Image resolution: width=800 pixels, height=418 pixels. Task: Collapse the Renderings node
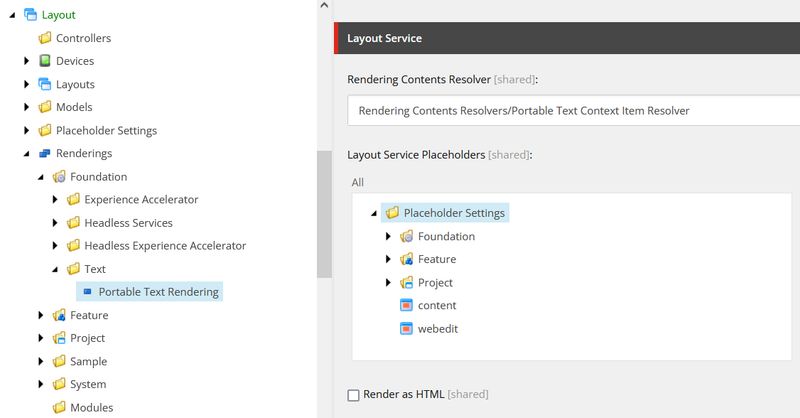27,154
